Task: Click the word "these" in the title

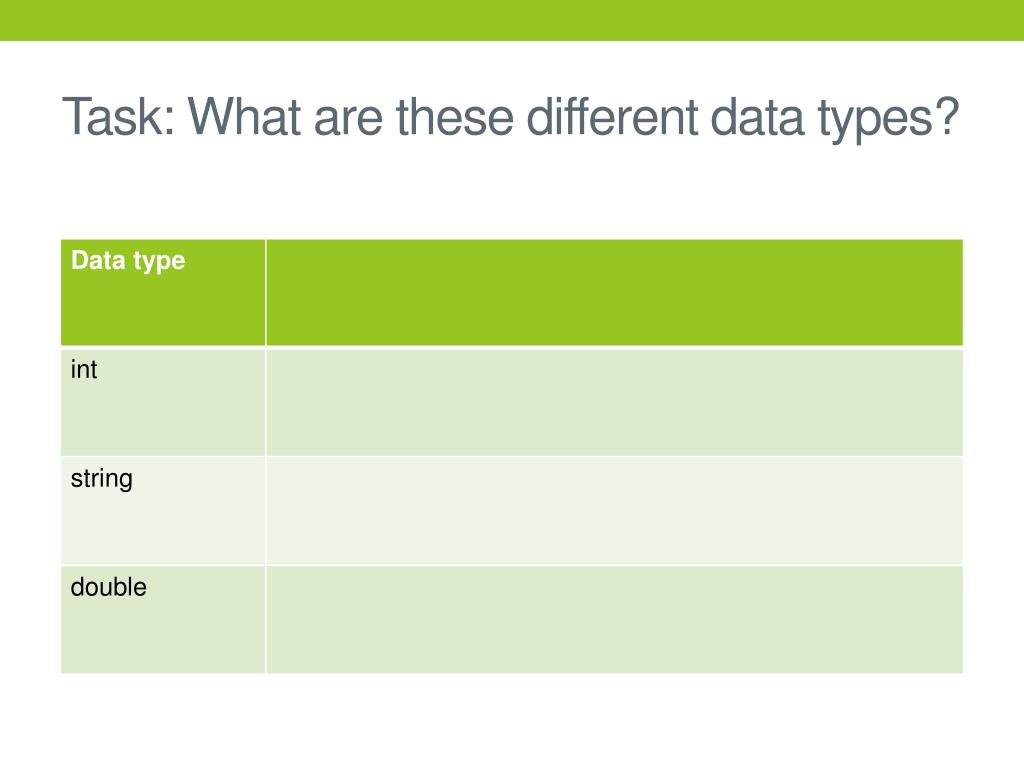Action: (x=455, y=116)
